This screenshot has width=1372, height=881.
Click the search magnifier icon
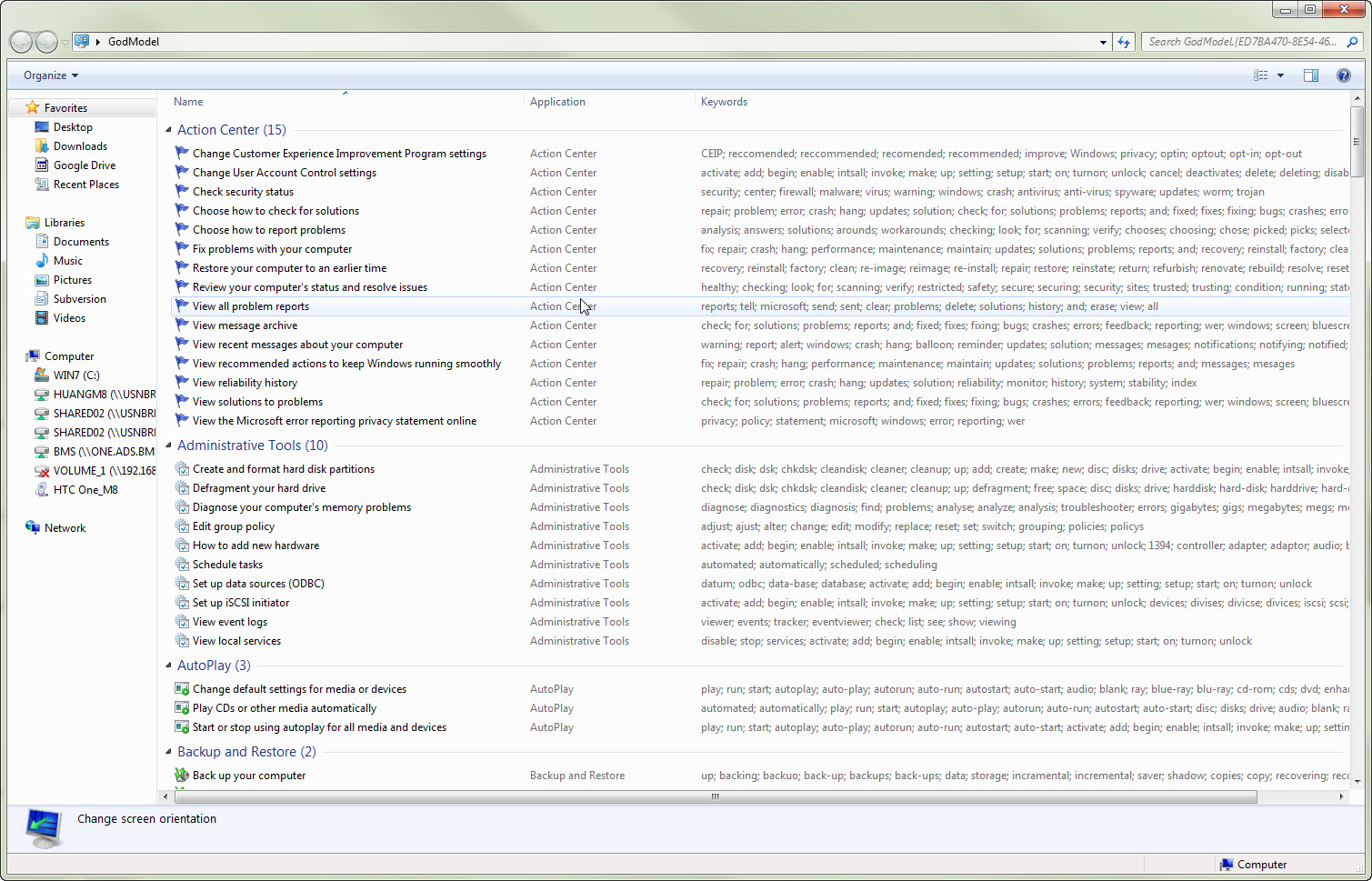(1352, 42)
